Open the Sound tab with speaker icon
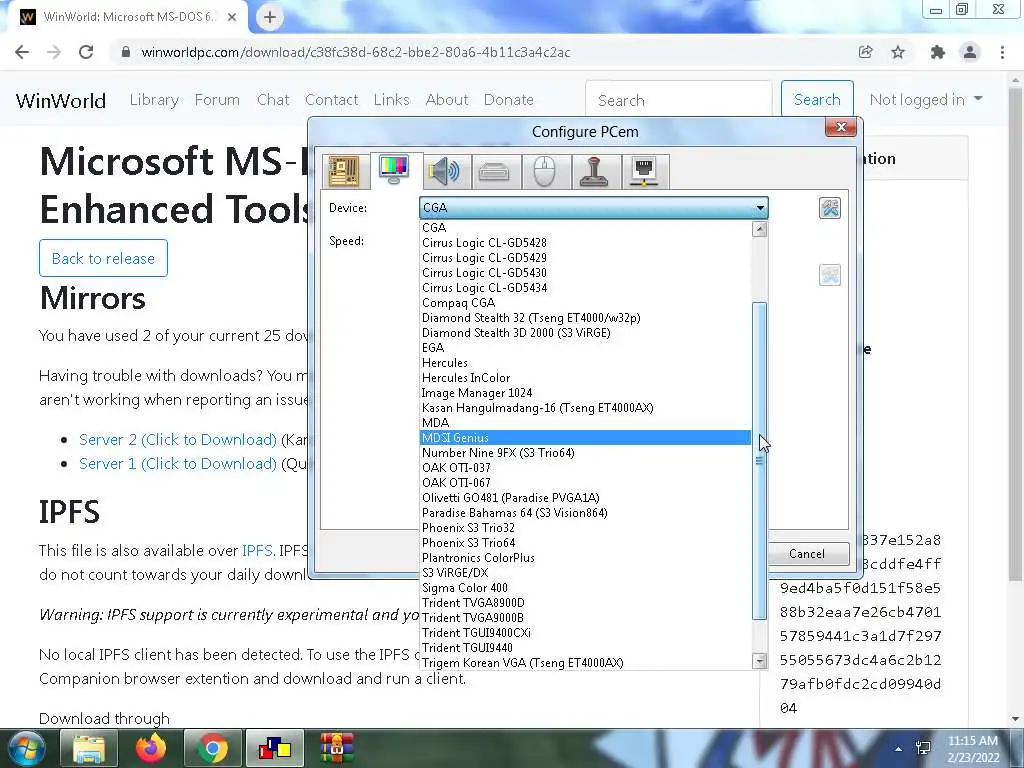Image resolution: width=1024 pixels, height=768 pixels. 444,172
